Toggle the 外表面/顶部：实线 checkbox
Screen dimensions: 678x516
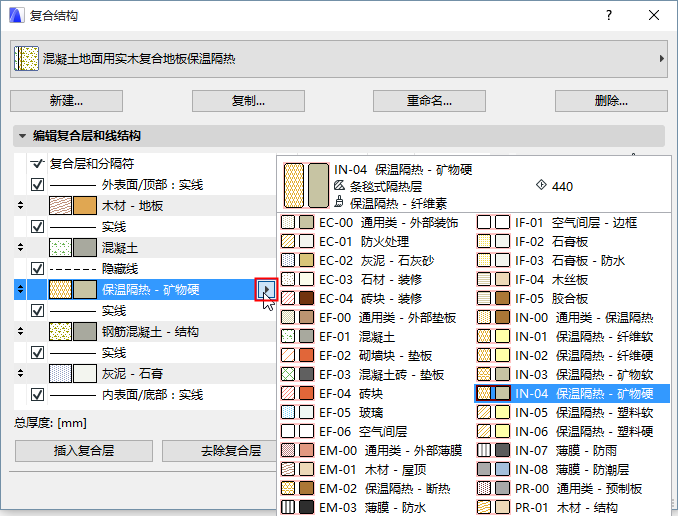[x=38, y=185]
